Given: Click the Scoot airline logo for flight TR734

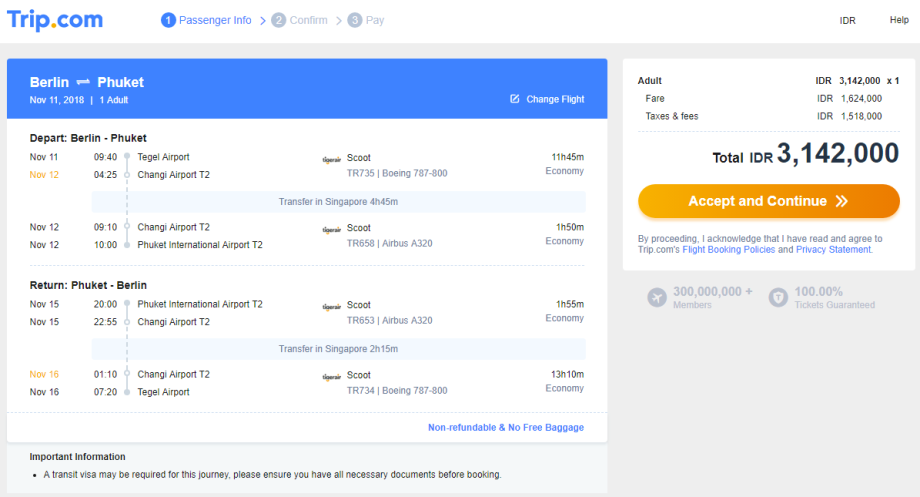Looking at the screenshot, I should point(331,376).
